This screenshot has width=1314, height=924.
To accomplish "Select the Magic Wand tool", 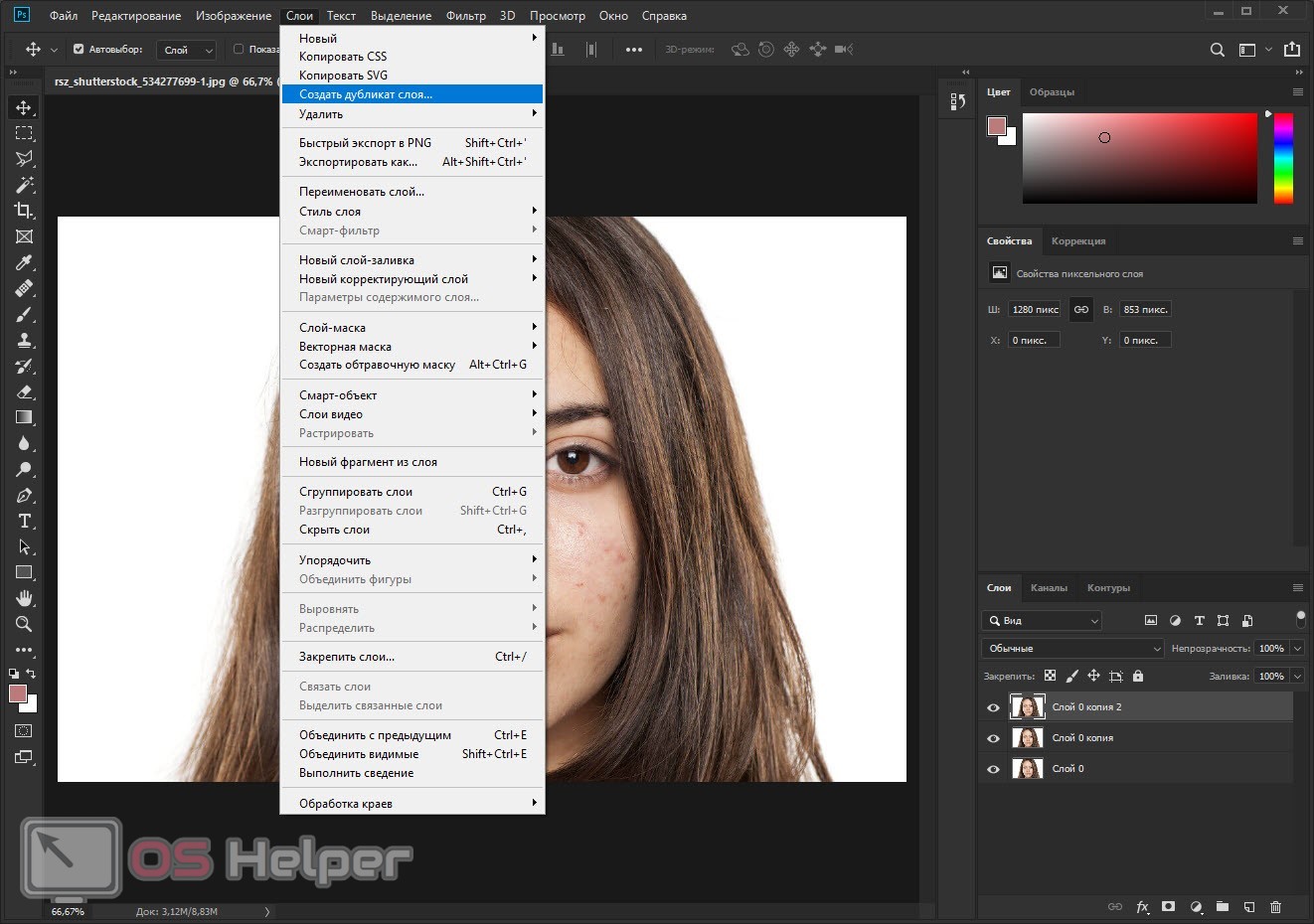I will click(x=24, y=185).
